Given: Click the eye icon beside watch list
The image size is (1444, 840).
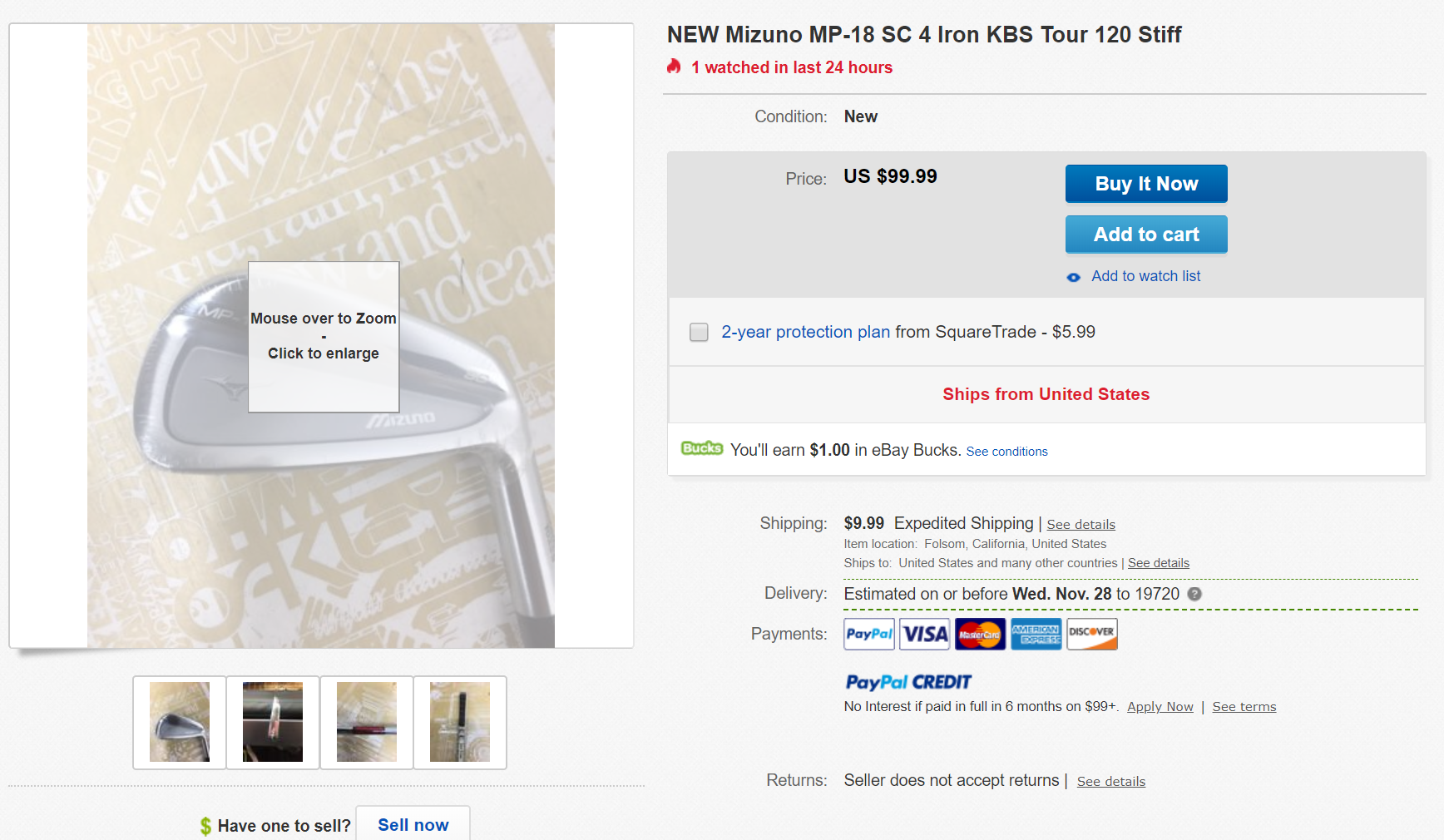Looking at the screenshot, I should [x=1074, y=277].
